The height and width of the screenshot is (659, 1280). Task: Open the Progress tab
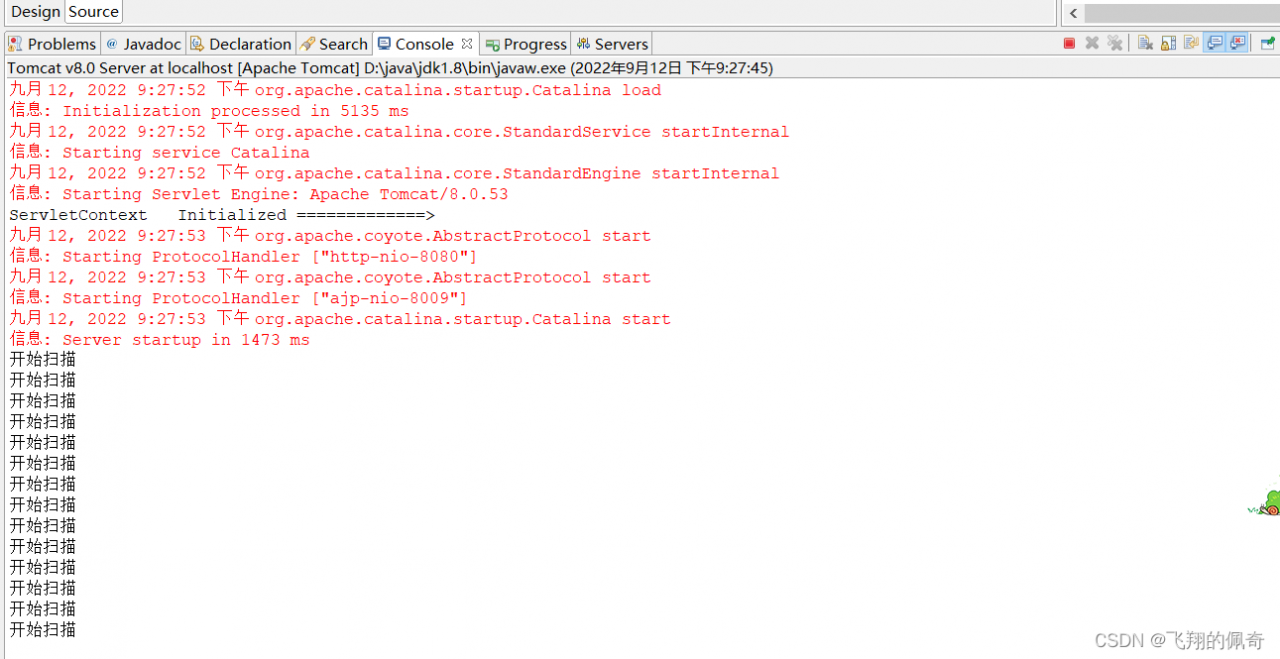pyautogui.click(x=526, y=44)
